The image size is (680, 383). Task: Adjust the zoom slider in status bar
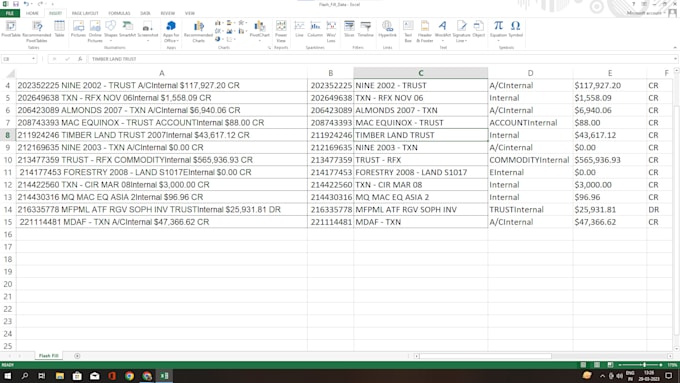click(x=644, y=365)
